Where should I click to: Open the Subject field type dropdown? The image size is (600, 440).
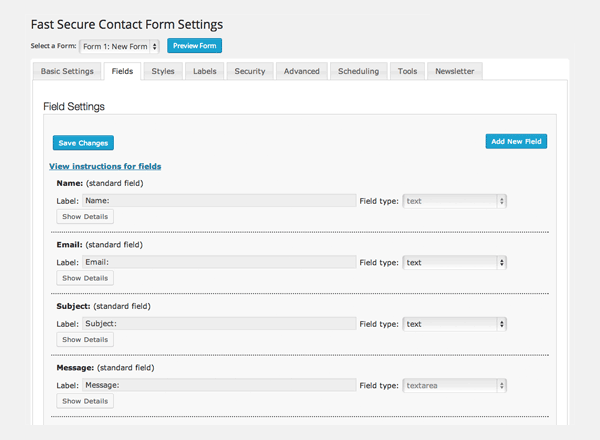coord(455,324)
